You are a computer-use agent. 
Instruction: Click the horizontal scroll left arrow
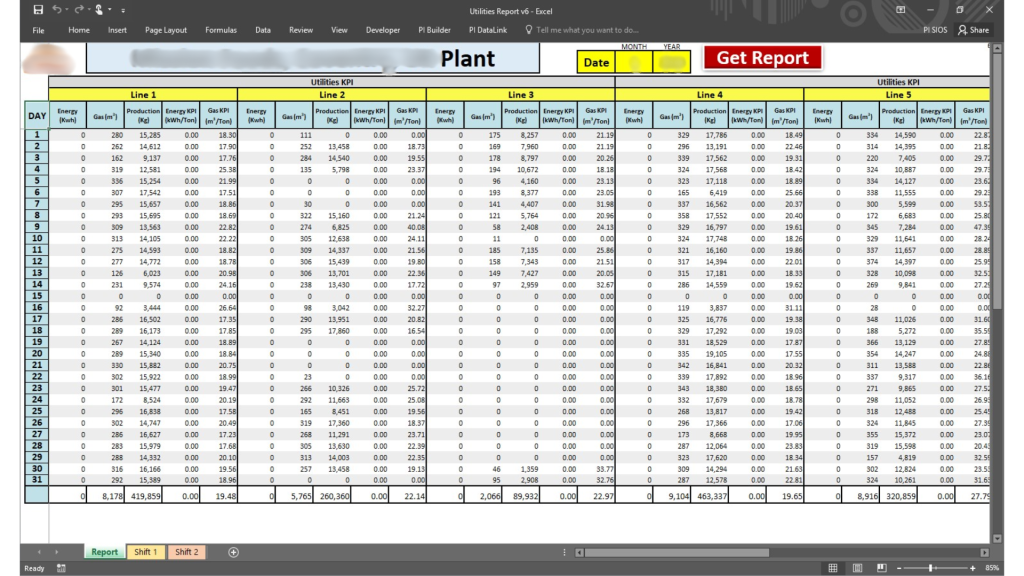(x=579, y=552)
